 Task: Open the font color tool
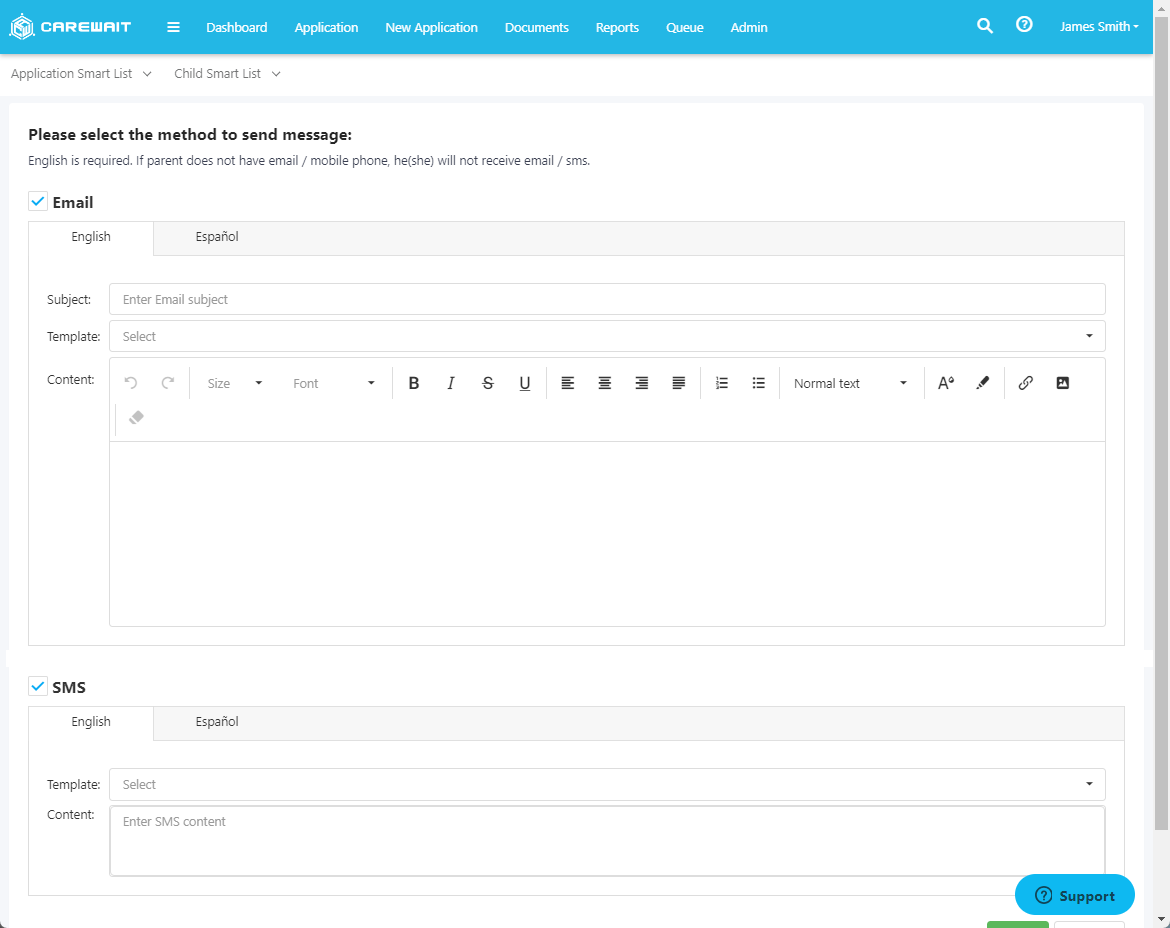(x=945, y=383)
